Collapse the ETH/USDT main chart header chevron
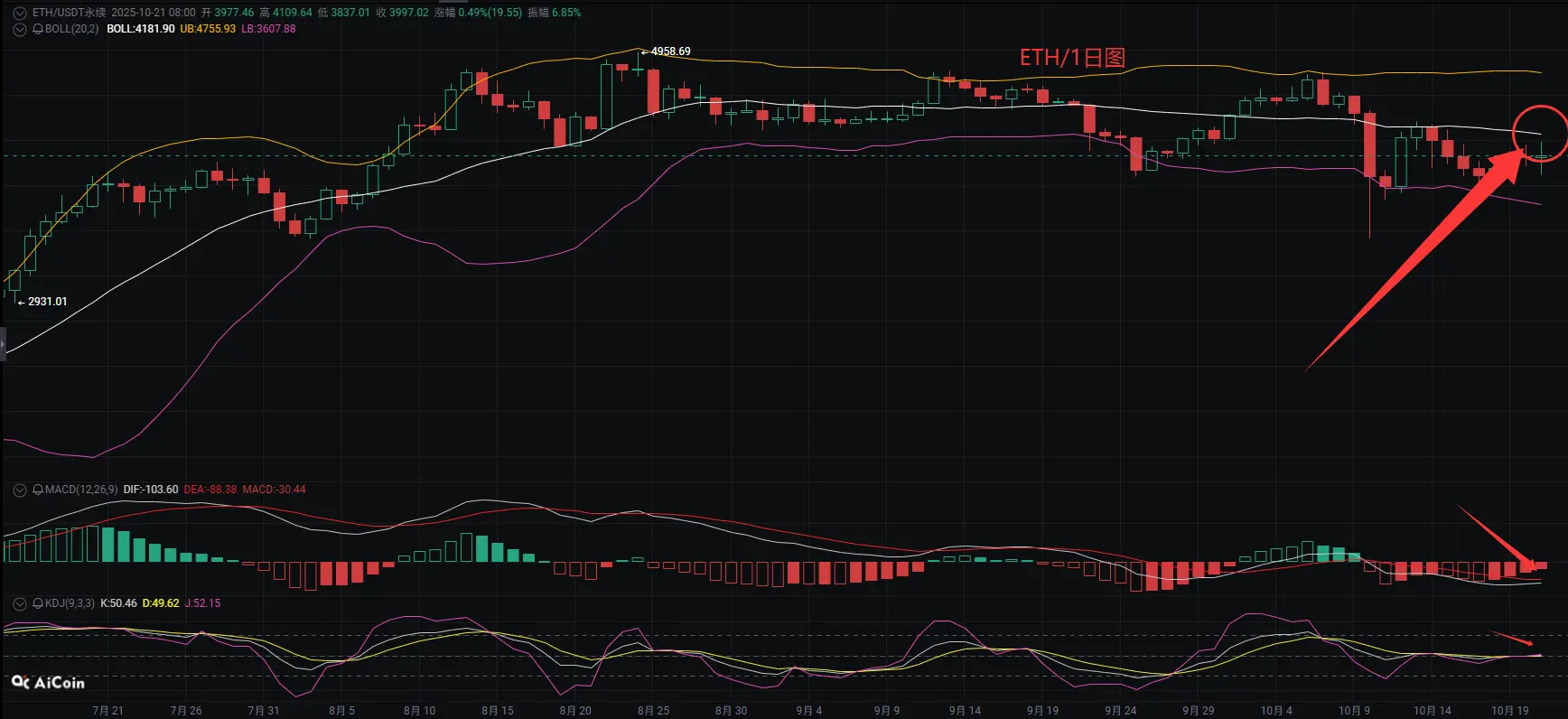Screen dimensions: 1568x719 (20, 13)
